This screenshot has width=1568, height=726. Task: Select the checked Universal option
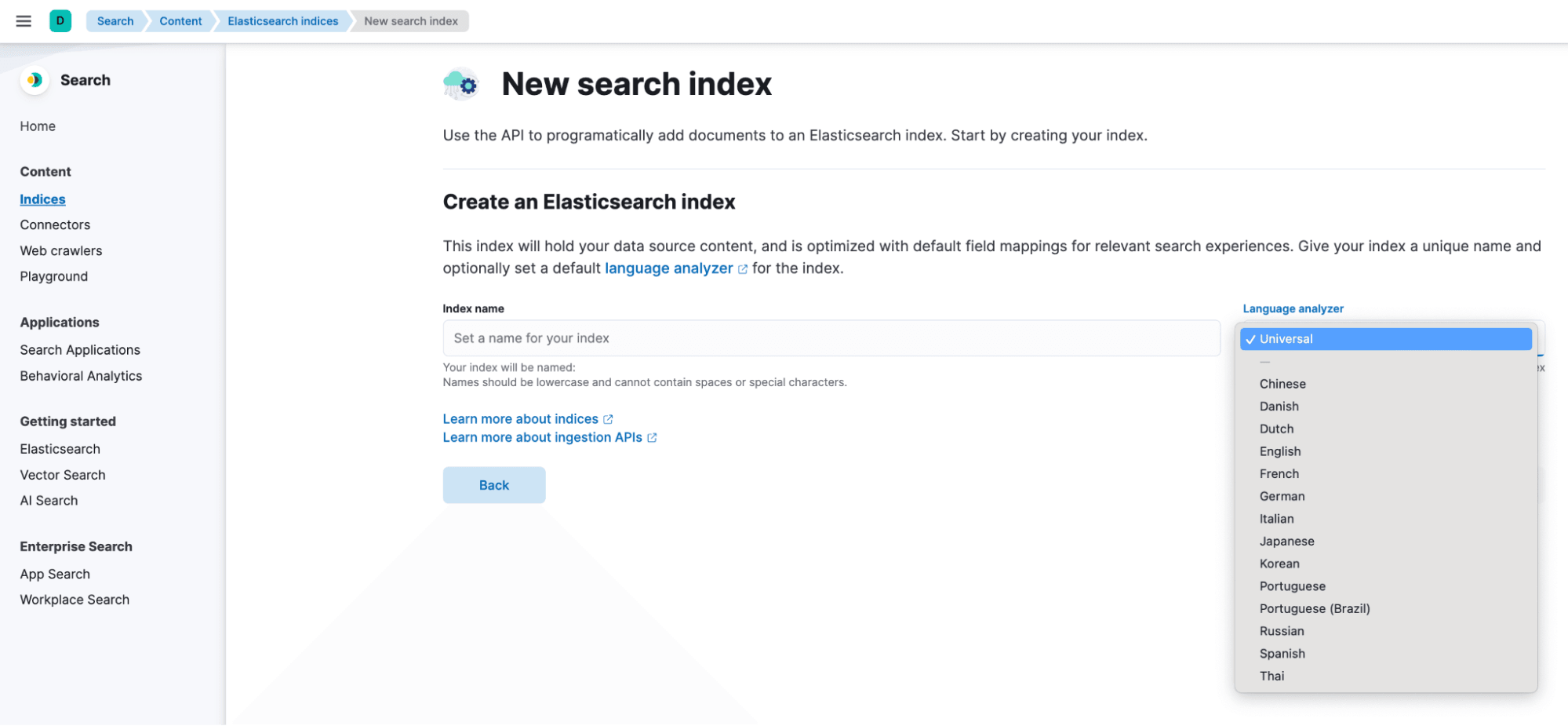click(x=1385, y=339)
